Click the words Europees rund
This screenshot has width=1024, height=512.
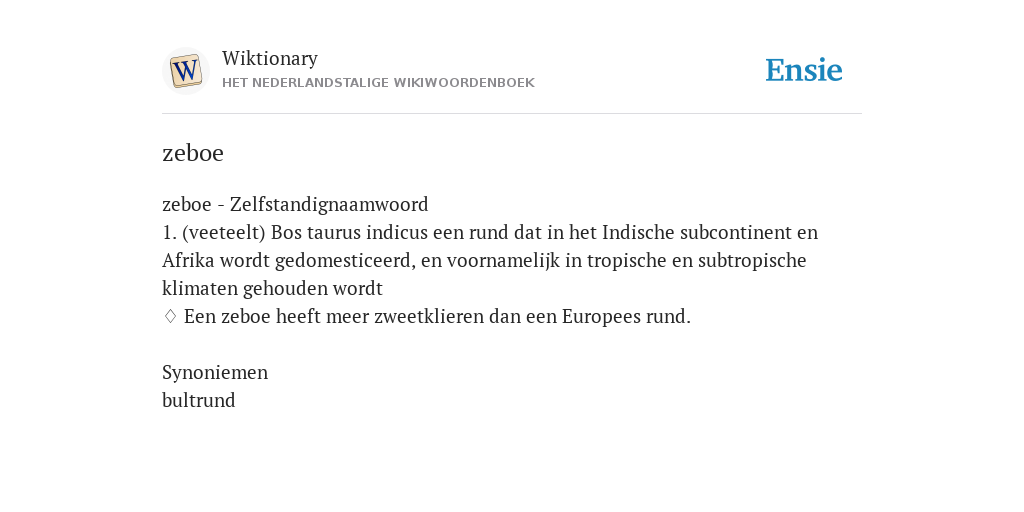pos(624,317)
